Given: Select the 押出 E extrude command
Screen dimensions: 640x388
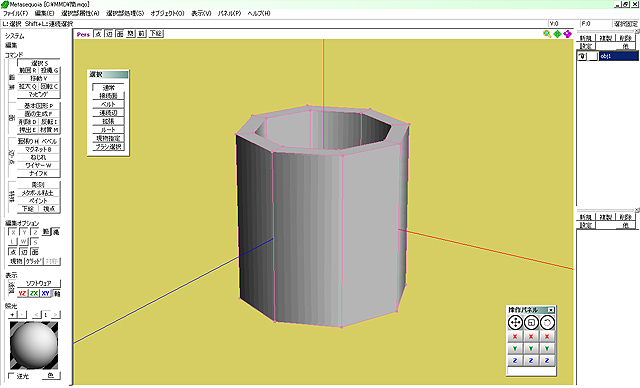Looking at the screenshot, I should coord(28,130).
